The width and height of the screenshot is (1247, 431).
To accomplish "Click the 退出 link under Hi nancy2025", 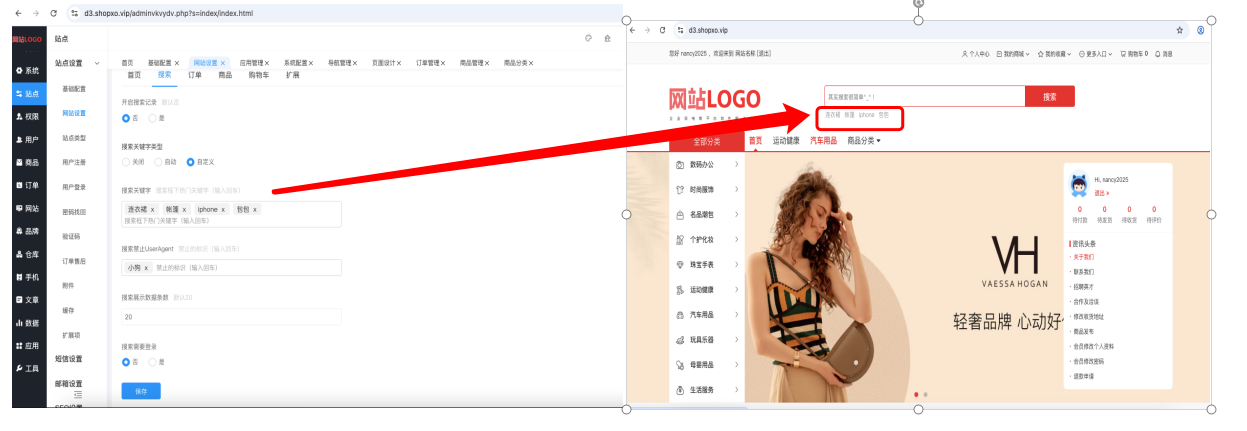I will pyautogui.click(x=1101, y=191).
